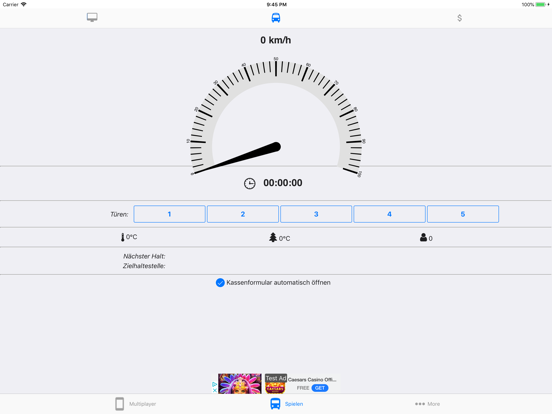Click the Caesars Casino ad title text
The height and width of the screenshot is (414, 552).
(x=312, y=380)
